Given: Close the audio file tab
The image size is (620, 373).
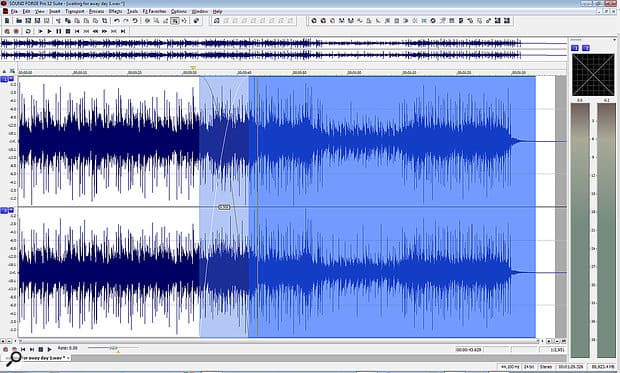Looking at the screenshot, I should click(x=68, y=358).
